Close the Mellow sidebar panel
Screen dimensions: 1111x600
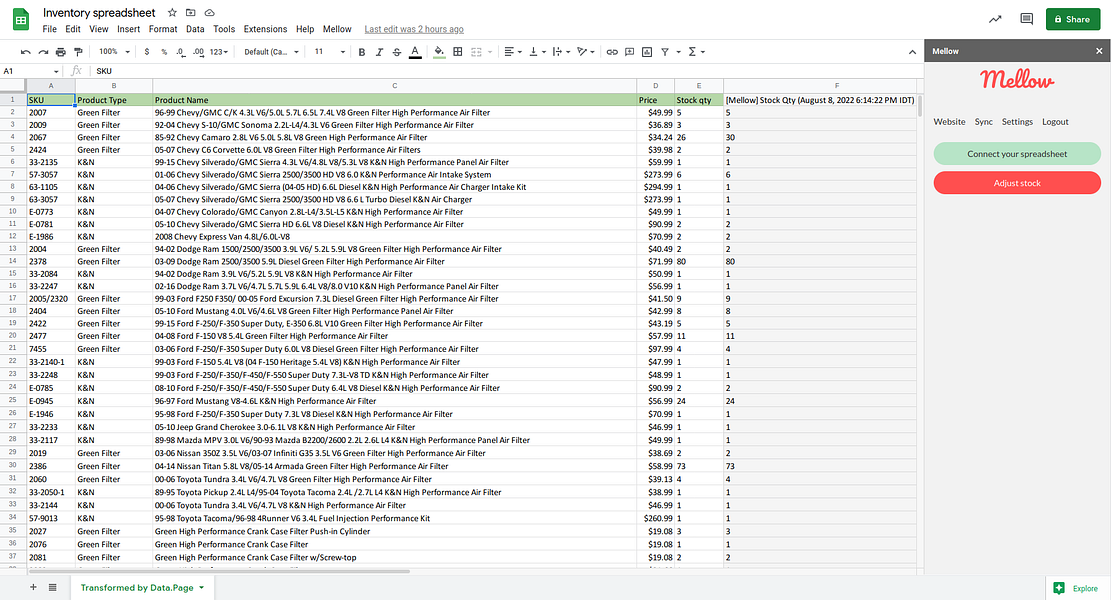point(1099,51)
